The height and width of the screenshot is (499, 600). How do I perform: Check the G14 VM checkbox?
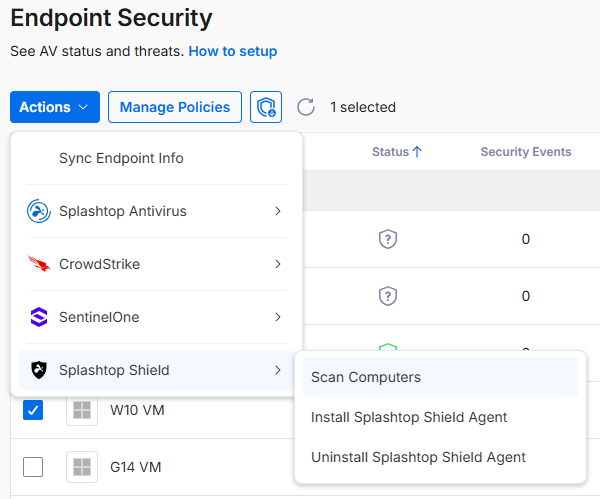click(x=33, y=467)
